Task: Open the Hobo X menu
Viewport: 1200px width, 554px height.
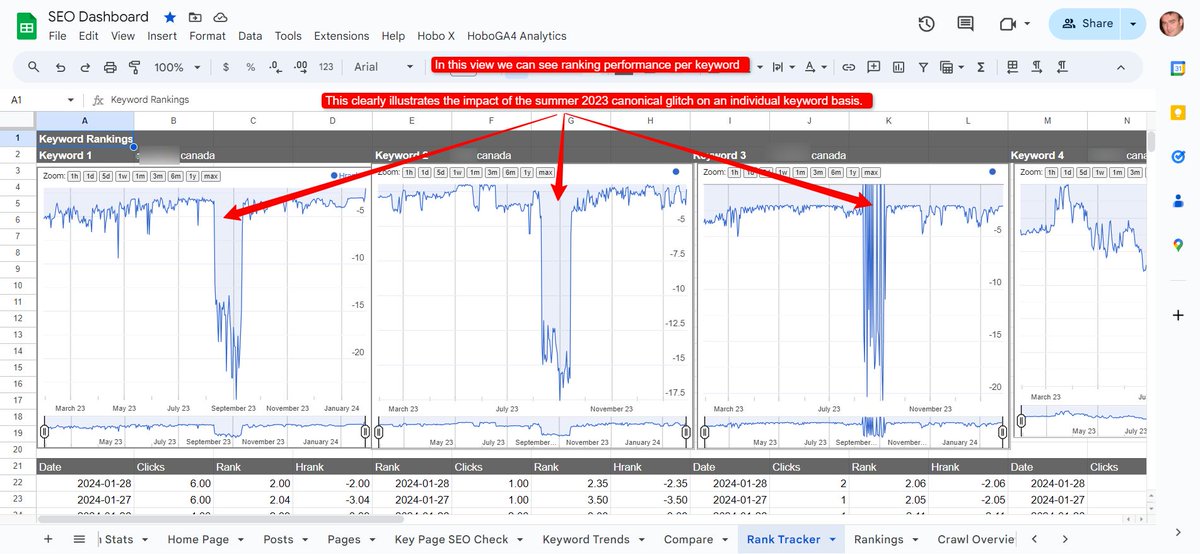Action: [436, 36]
